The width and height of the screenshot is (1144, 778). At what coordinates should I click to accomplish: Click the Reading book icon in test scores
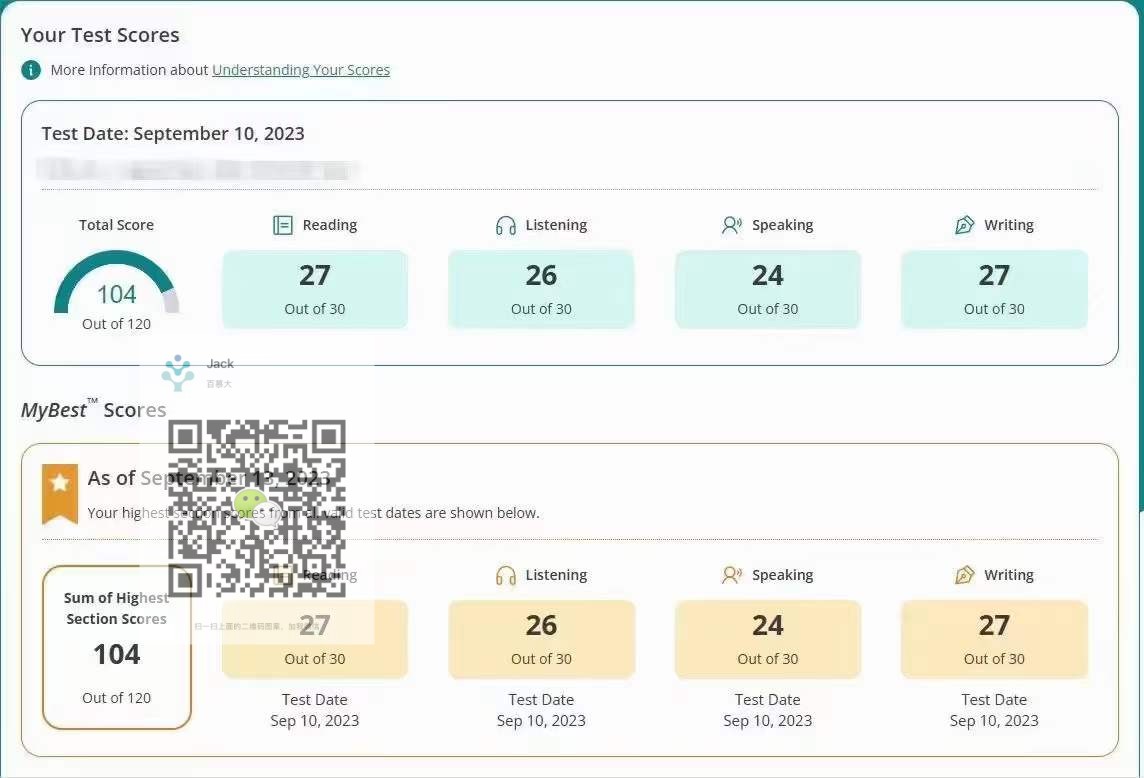282,225
